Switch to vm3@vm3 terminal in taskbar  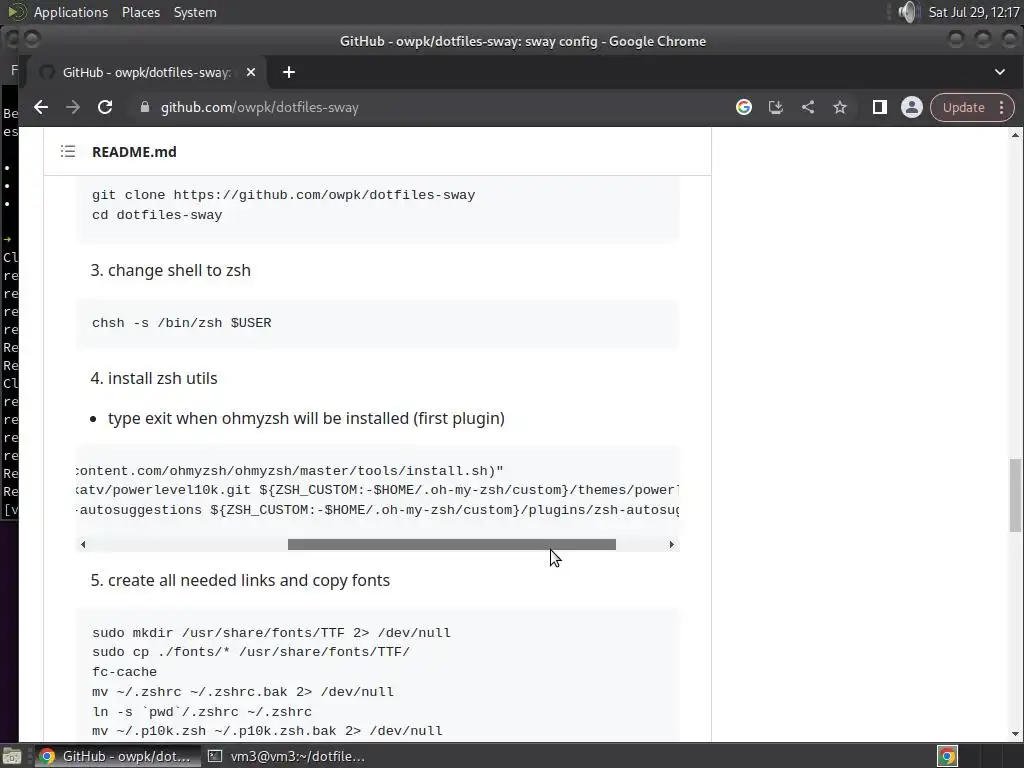click(286, 756)
